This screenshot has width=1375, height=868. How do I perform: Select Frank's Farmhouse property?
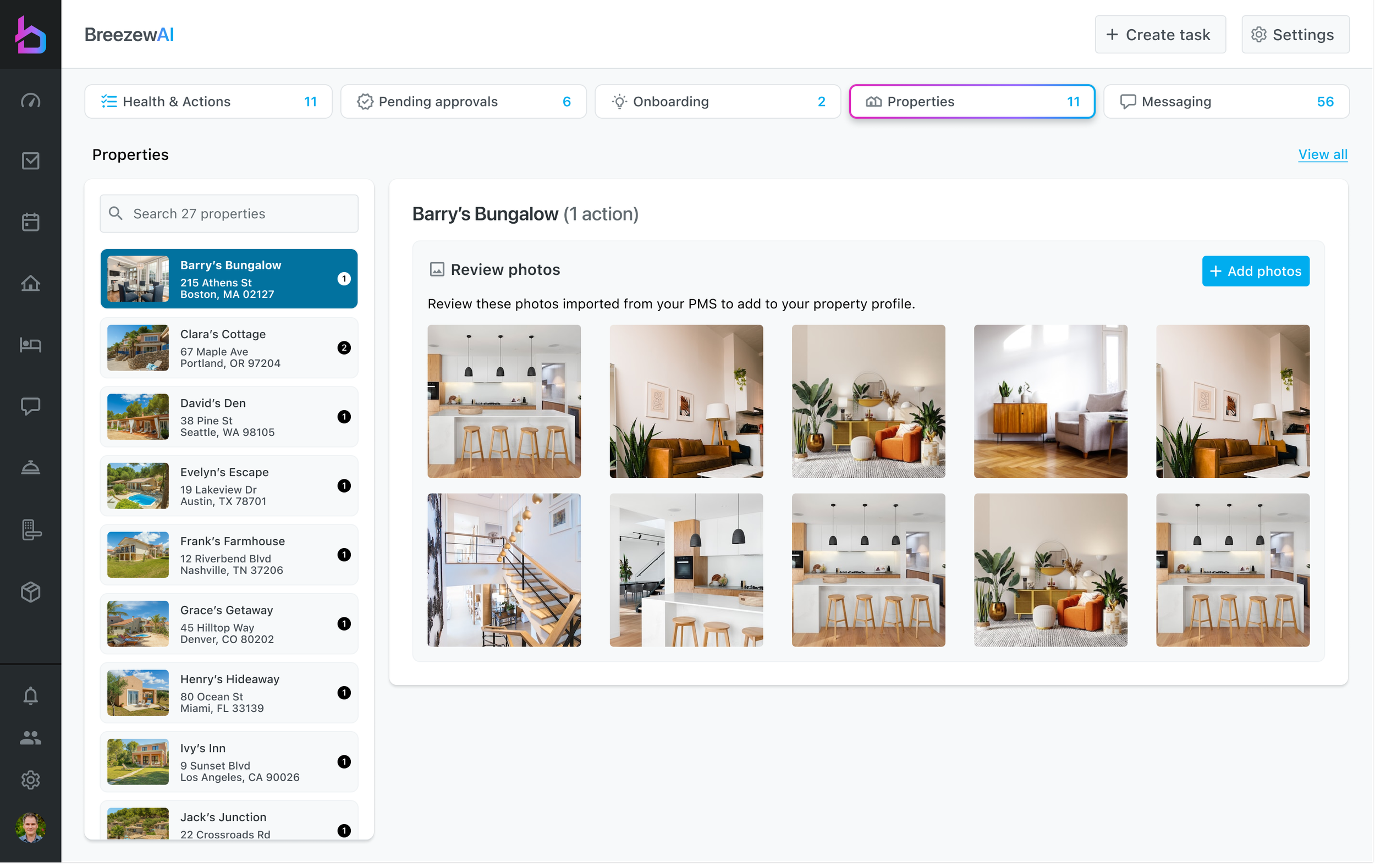pos(229,555)
